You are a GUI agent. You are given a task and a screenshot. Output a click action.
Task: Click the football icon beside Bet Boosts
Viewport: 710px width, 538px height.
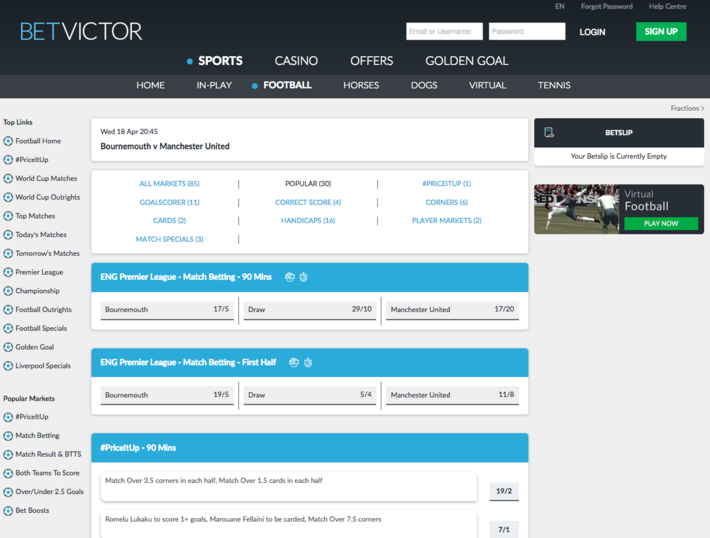click(8, 510)
